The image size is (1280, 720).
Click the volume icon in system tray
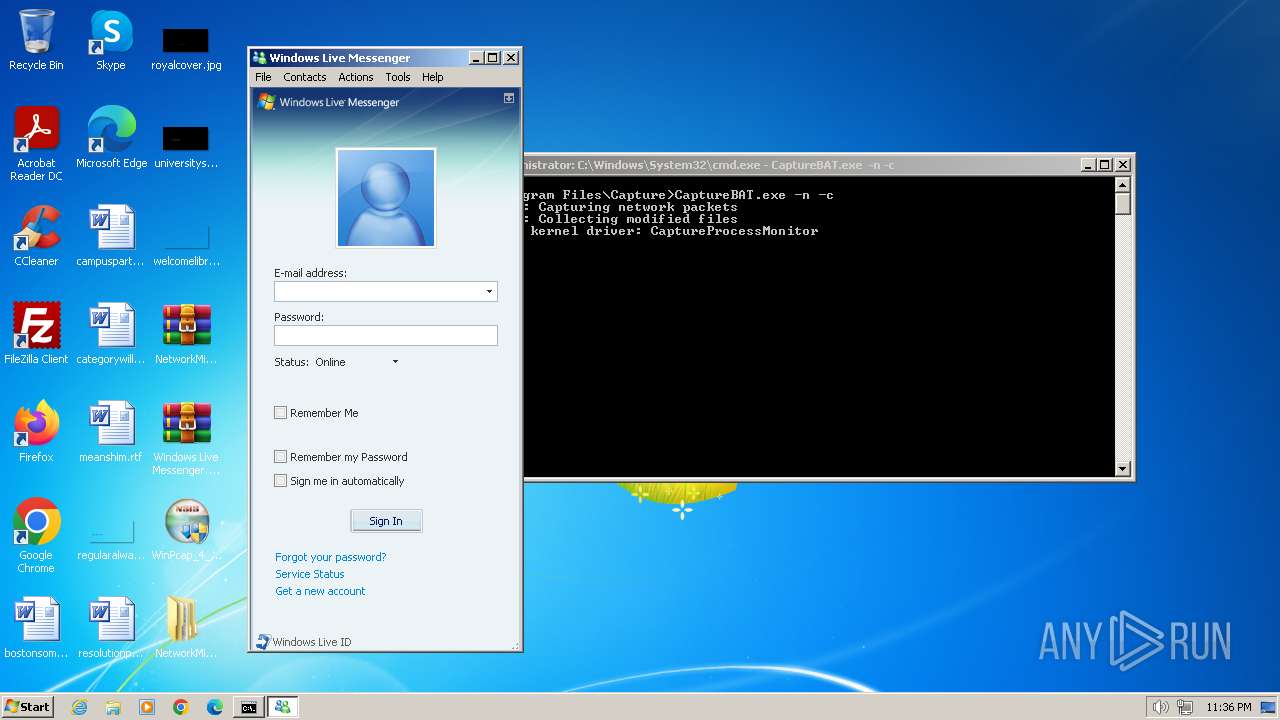point(1160,707)
